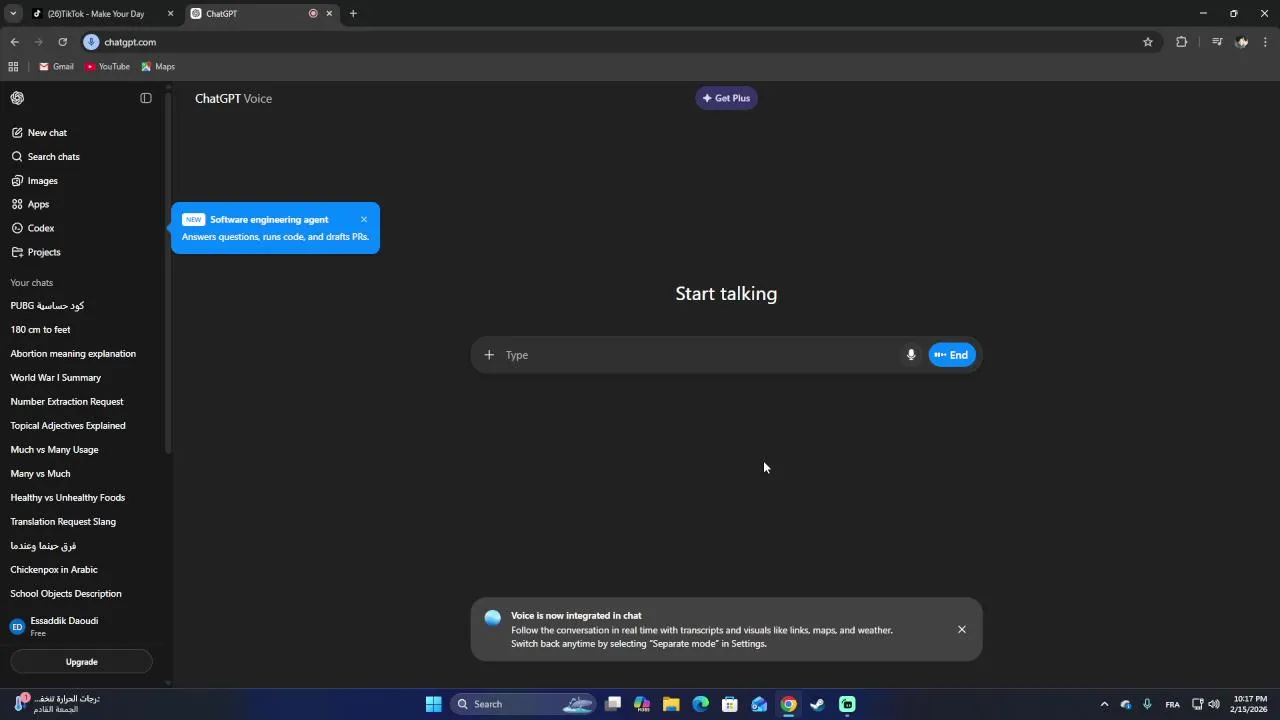This screenshot has width=1280, height=720.
Task: Open the Gmail bookmark
Action: [x=56, y=67]
